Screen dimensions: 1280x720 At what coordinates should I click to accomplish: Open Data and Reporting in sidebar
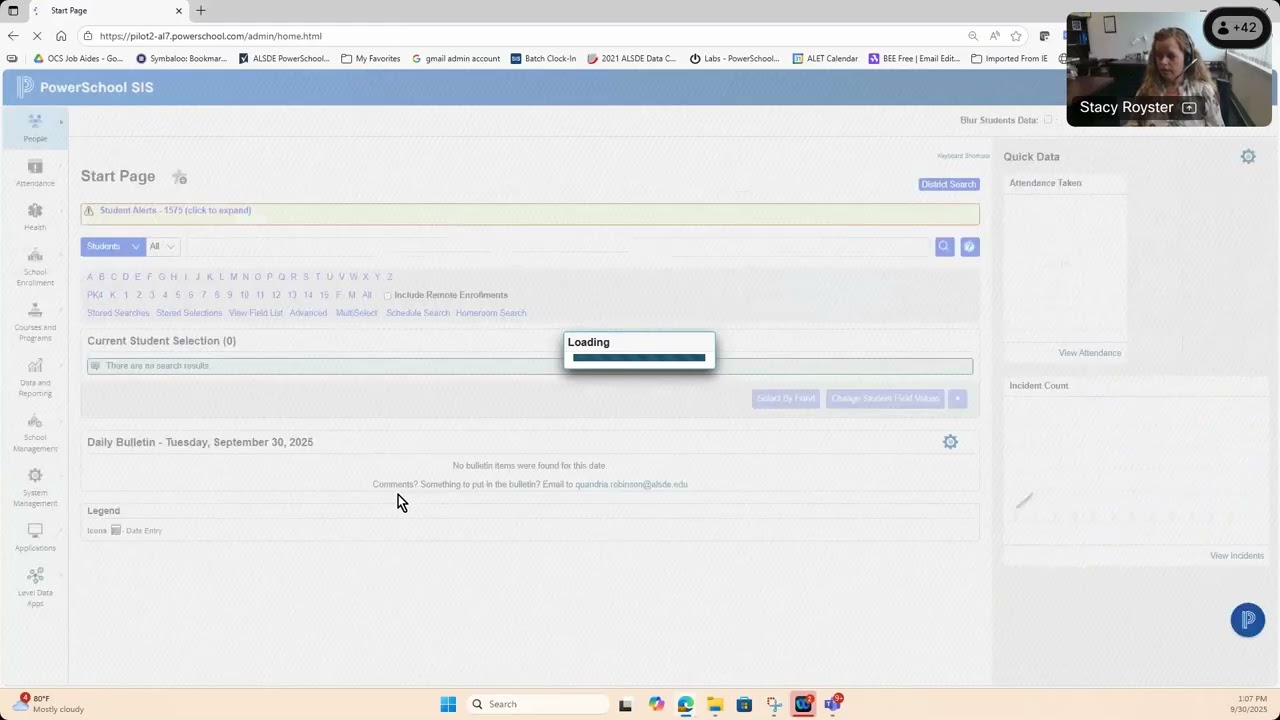point(35,377)
